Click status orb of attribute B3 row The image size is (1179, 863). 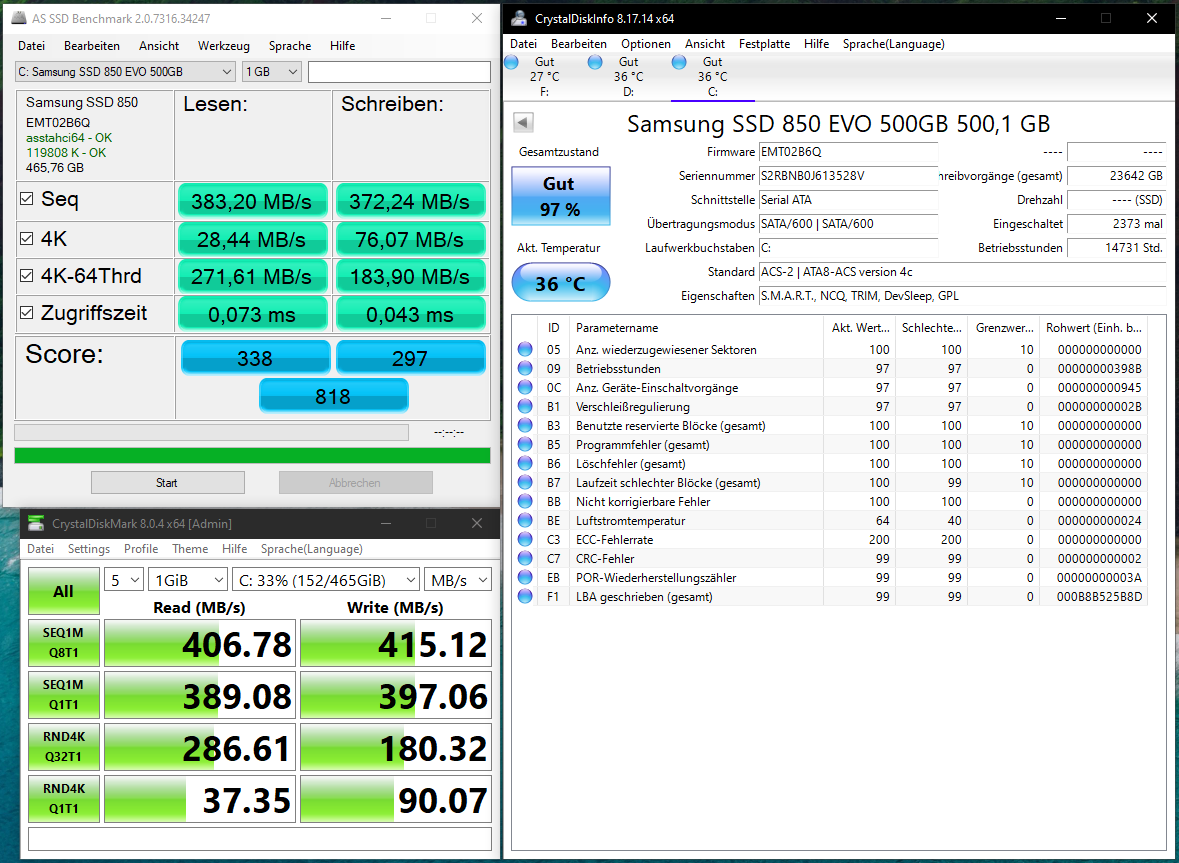525,425
